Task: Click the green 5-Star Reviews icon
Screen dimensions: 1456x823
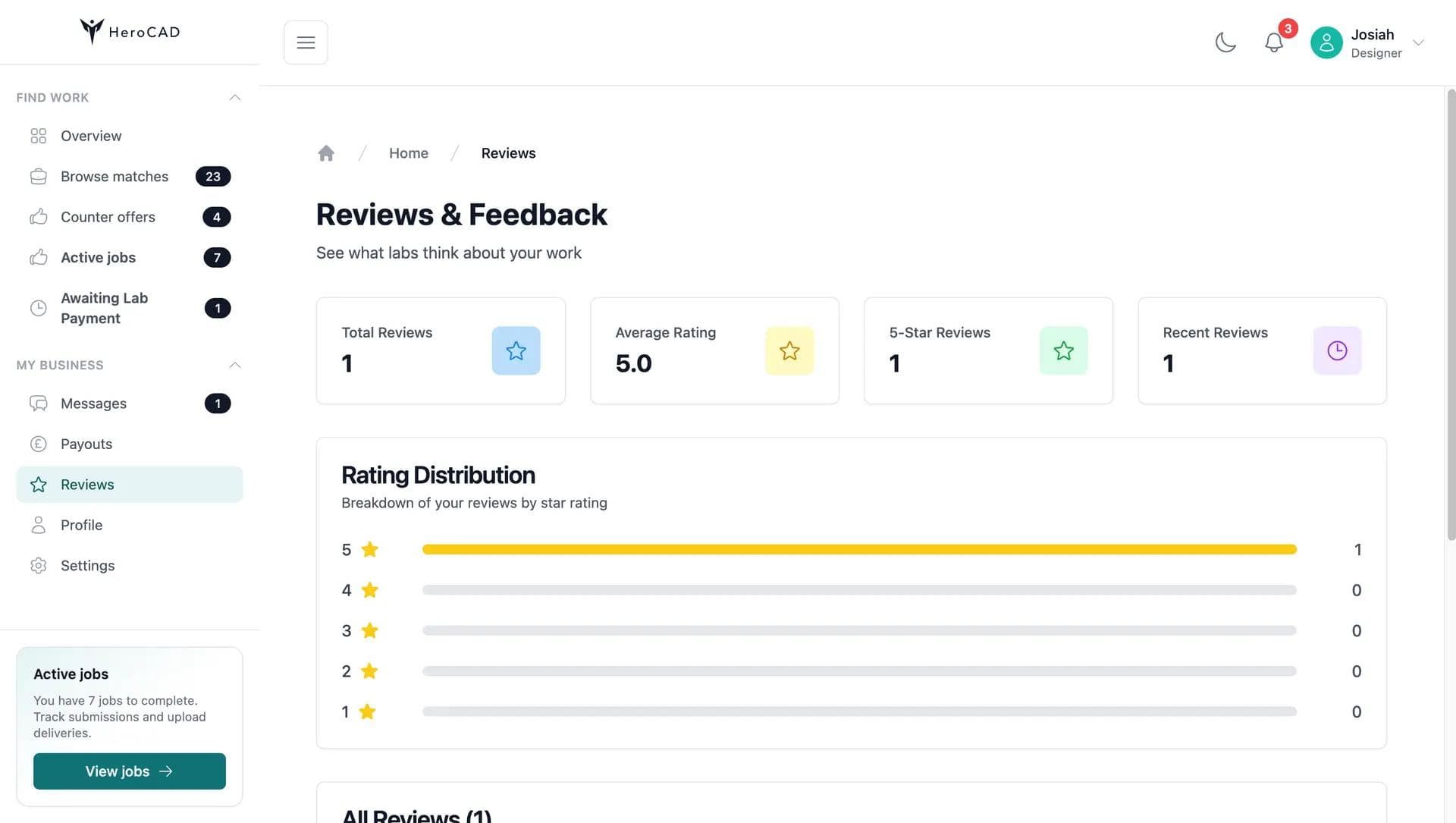Action: pos(1063,350)
